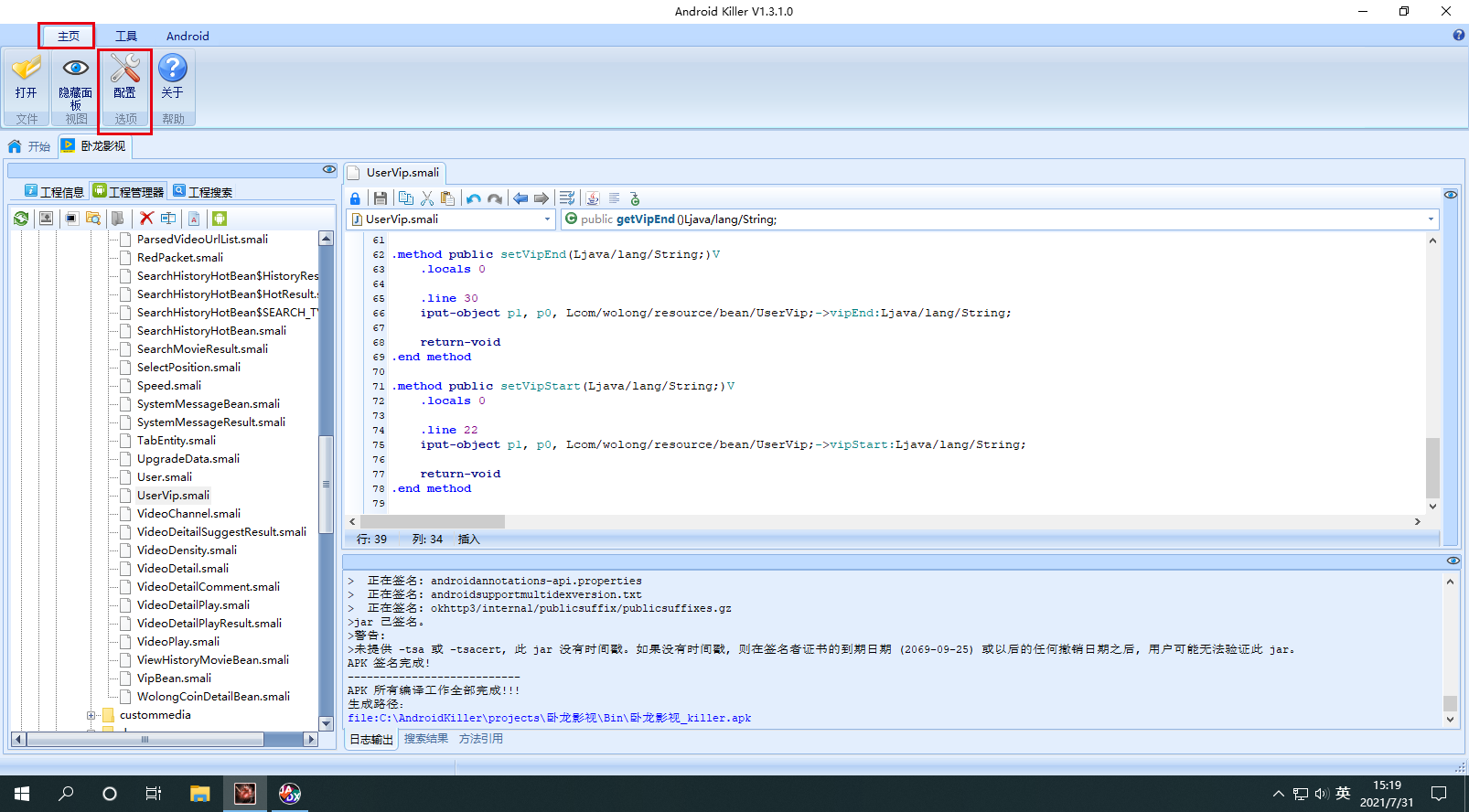This screenshot has height=812, width=1469.
Task: Click the red X delete icon
Action: [146, 219]
